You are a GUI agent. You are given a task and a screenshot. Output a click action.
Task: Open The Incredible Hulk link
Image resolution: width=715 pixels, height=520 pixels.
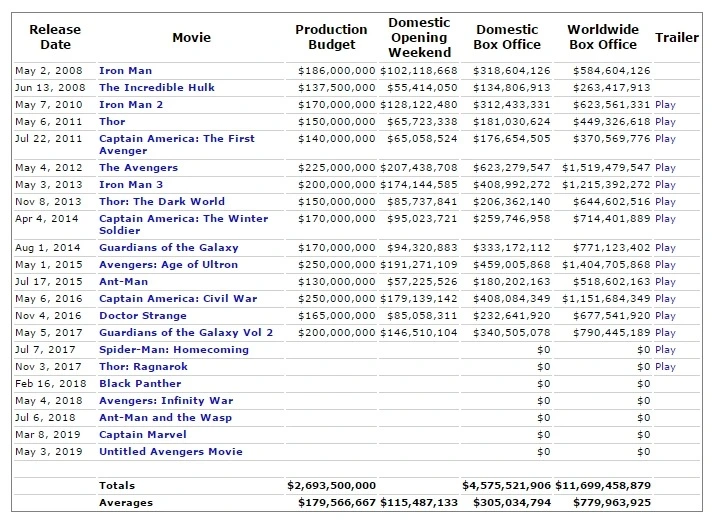(x=157, y=88)
